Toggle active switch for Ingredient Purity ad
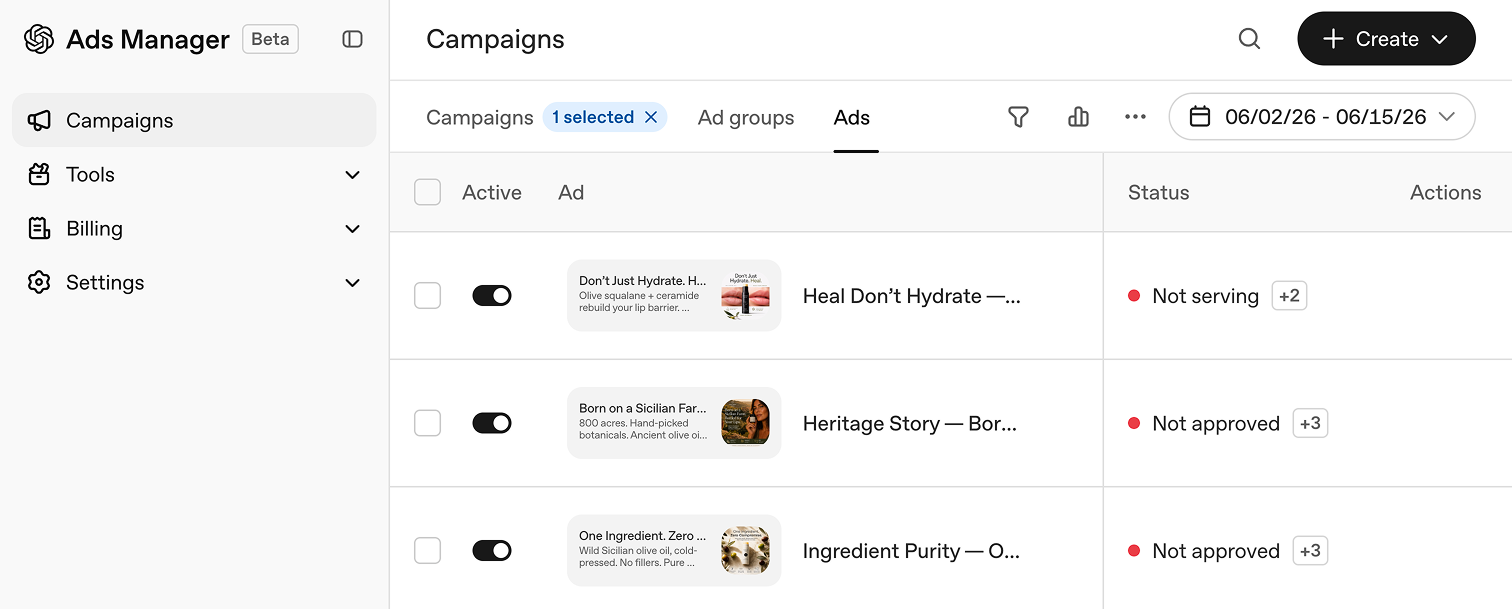1512x609 pixels. click(x=492, y=550)
